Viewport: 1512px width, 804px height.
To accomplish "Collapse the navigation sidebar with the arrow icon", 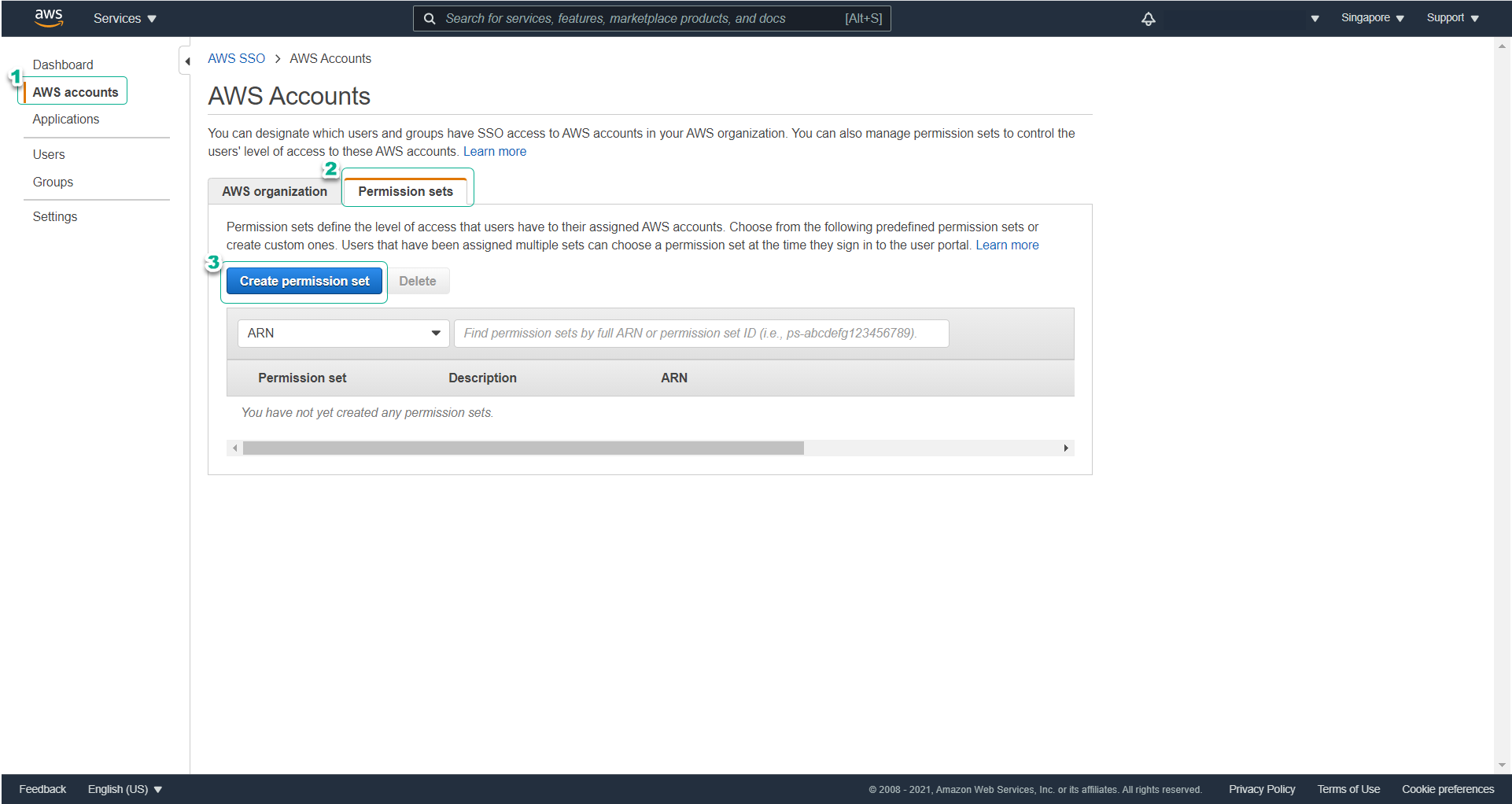I will pos(187,61).
